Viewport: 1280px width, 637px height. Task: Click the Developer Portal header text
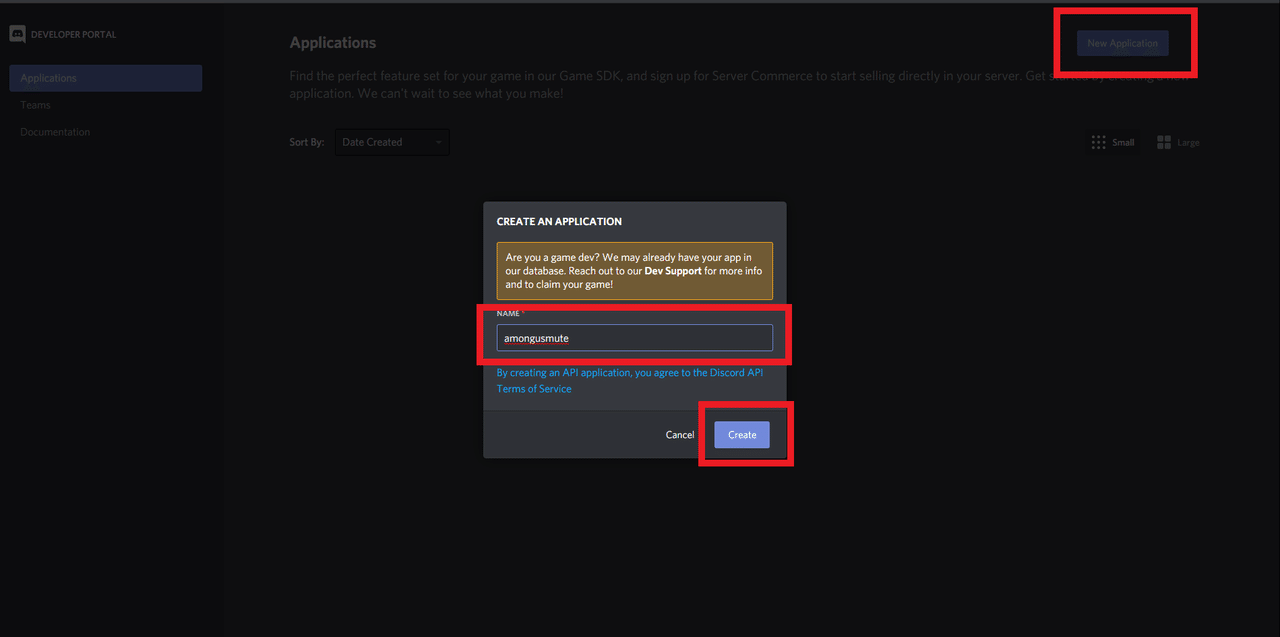coord(74,35)
